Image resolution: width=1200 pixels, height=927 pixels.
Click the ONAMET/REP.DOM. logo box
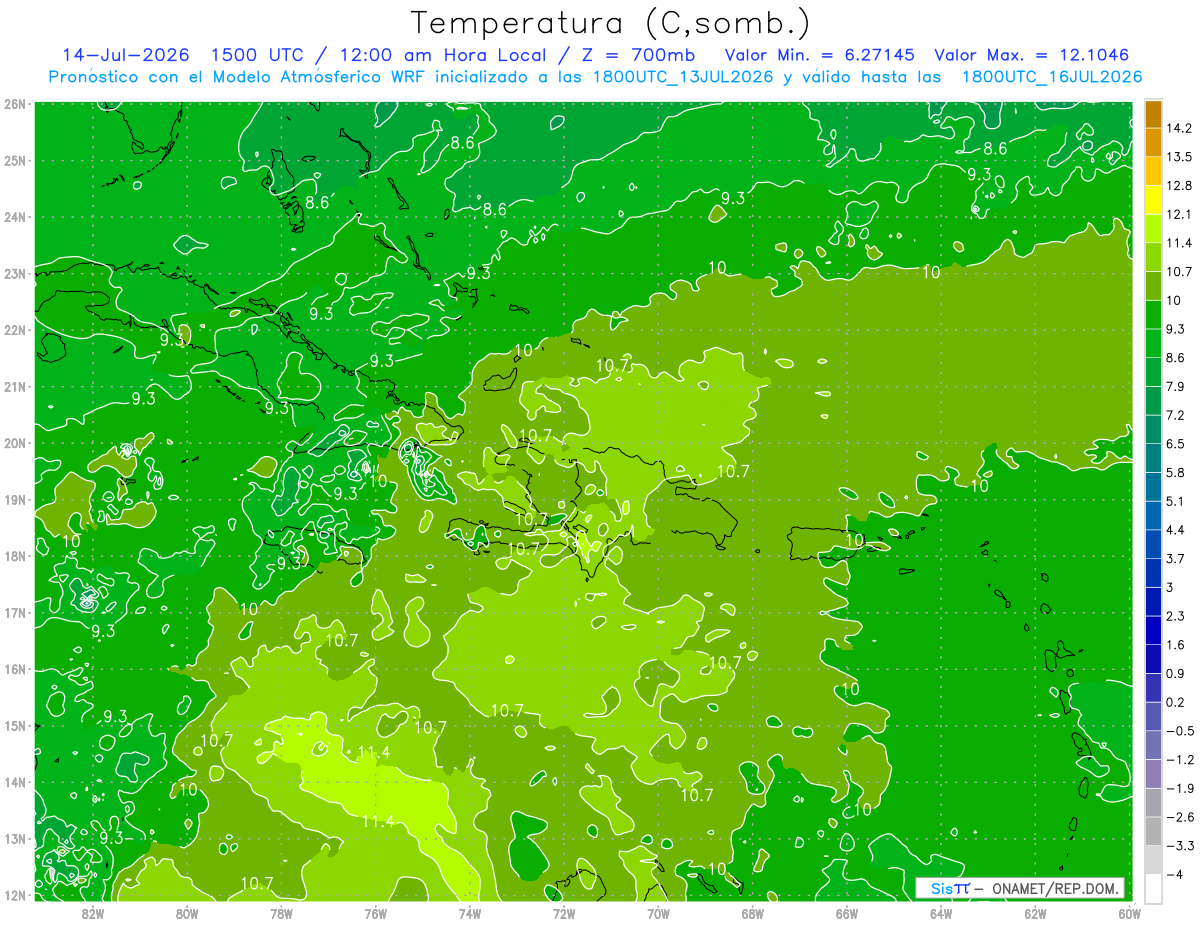1020,888
